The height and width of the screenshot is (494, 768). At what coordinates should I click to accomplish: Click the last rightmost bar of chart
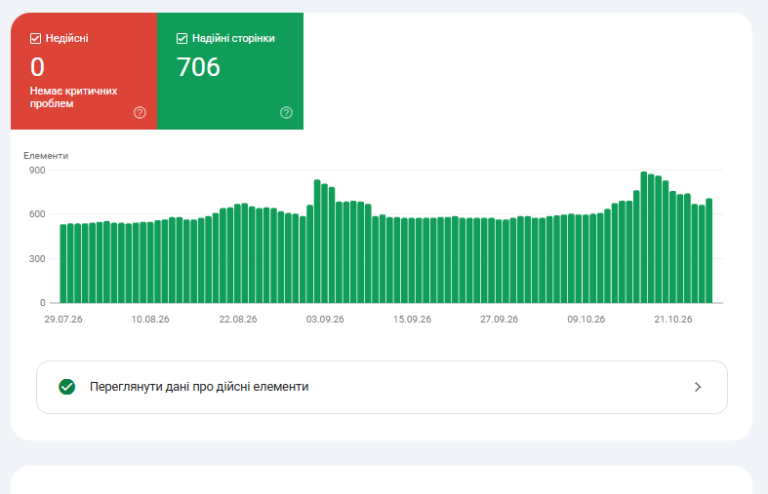pos(709,251)
